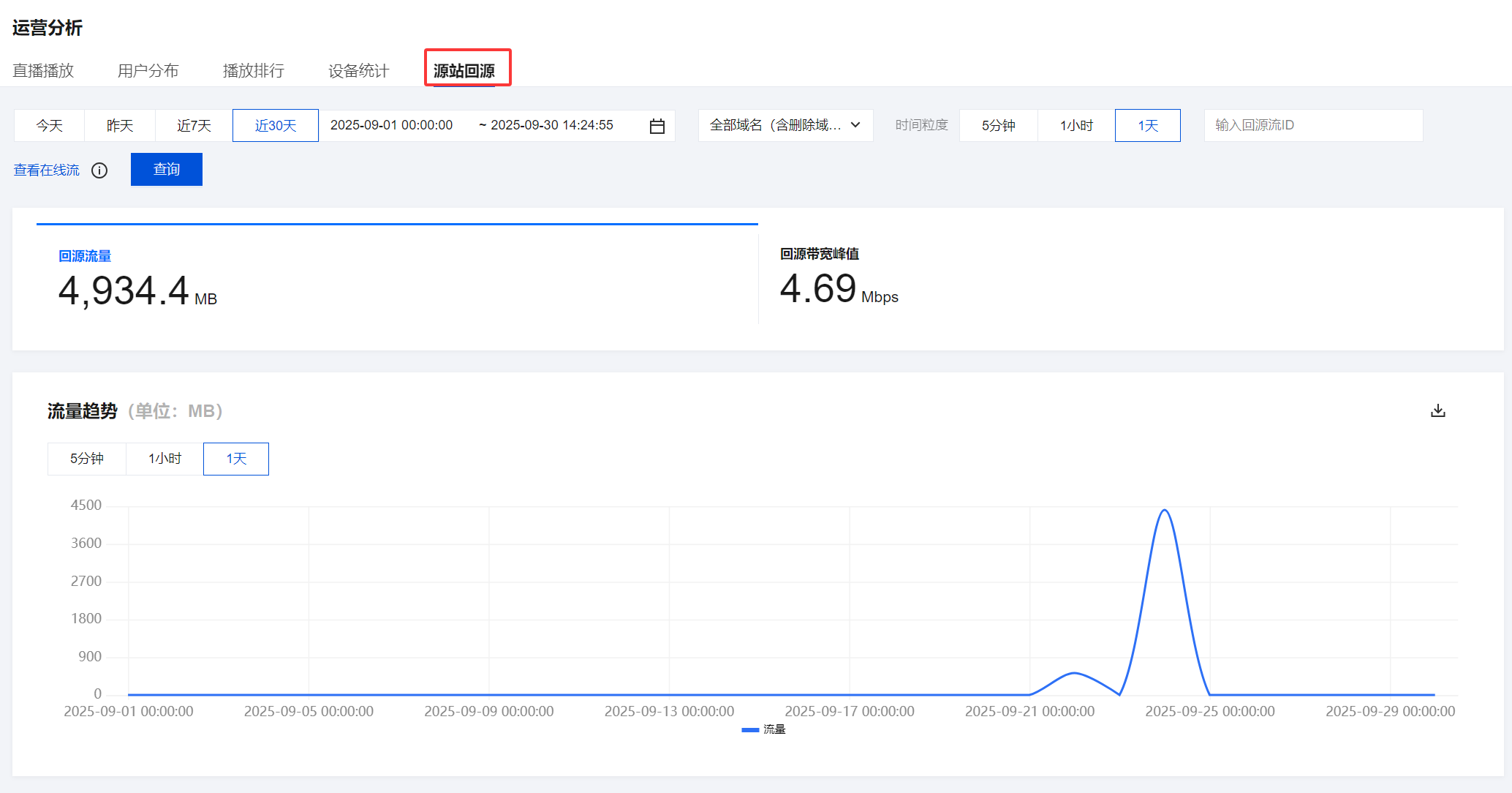Image resolution: width=1512 pixels, height=793 pixels.
Task: Switch to 直播播放 tab
Action: (x=43, y=71)
